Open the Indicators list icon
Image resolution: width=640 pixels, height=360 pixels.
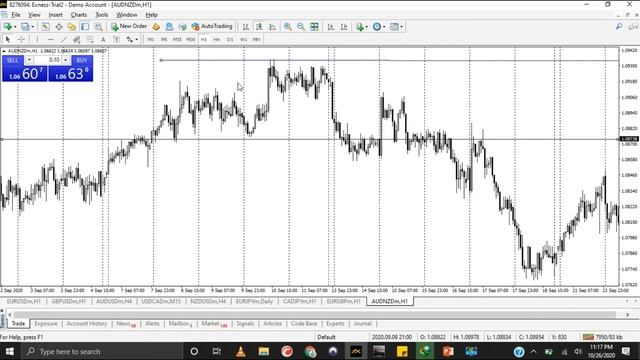click(x=359, y=27)
